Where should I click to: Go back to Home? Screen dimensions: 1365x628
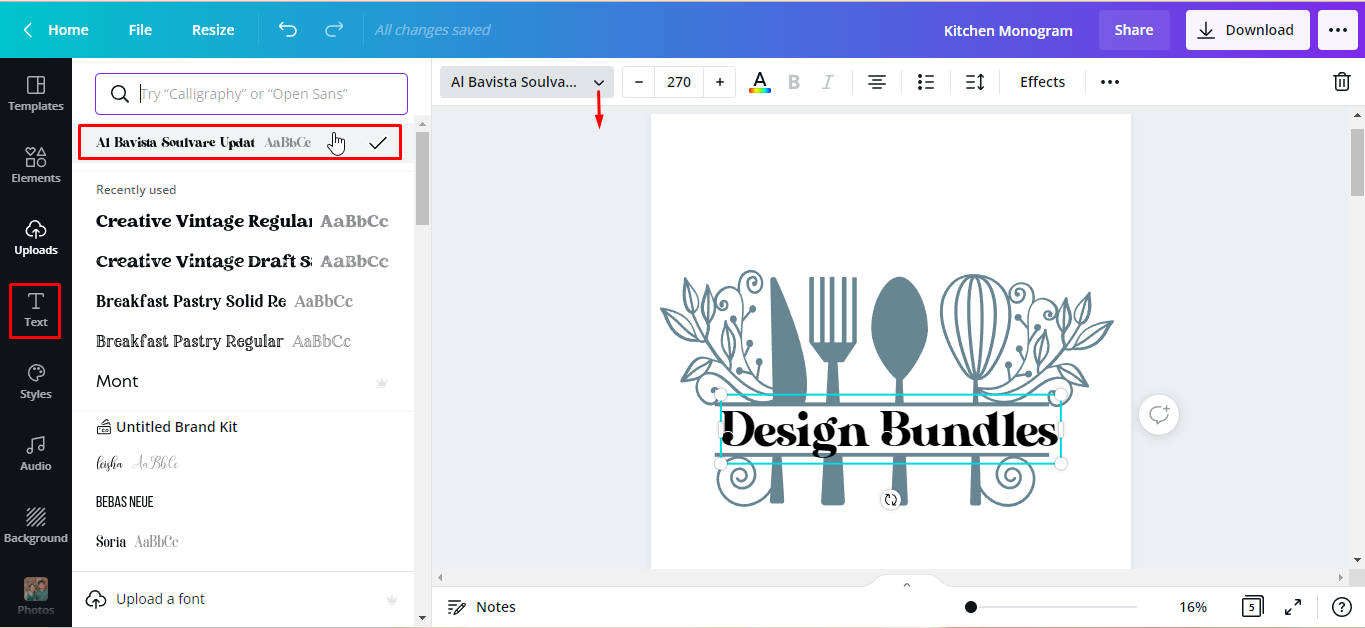tap(56, 30)
